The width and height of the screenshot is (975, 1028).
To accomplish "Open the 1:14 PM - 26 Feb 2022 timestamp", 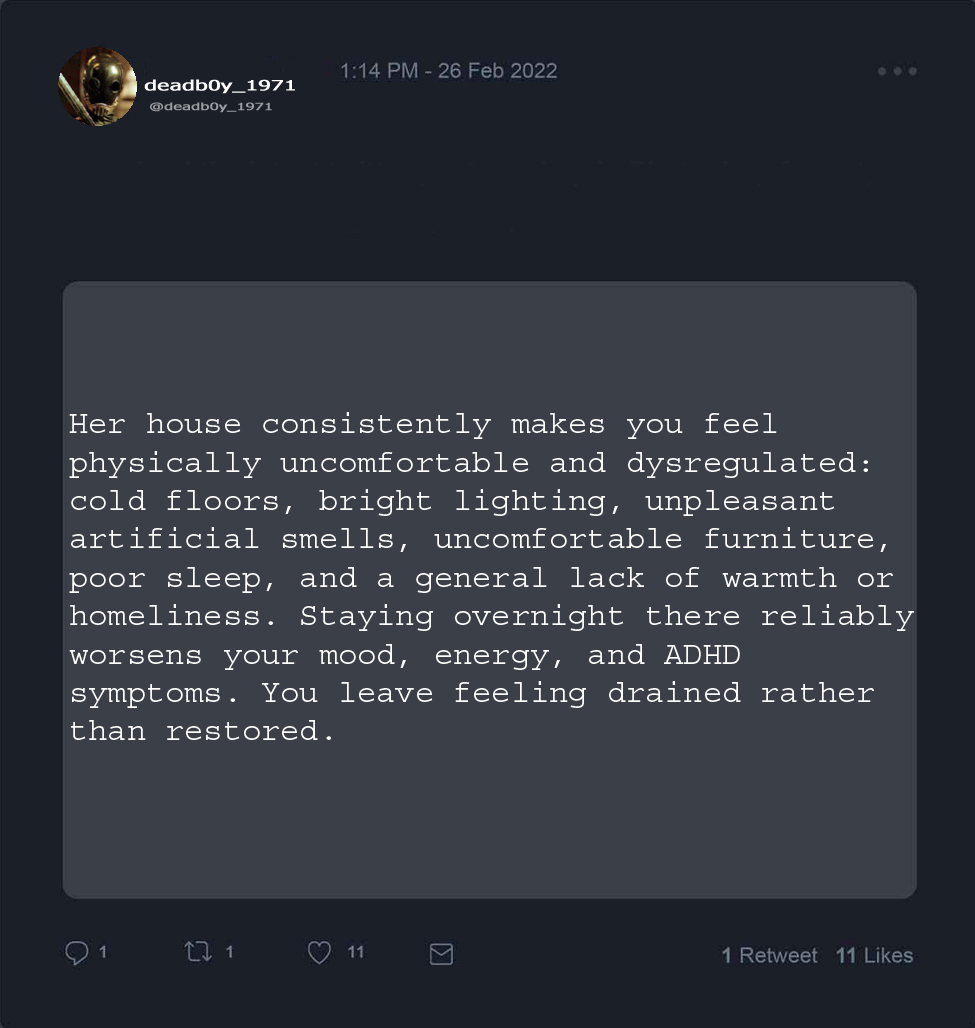I will point(448,71).
